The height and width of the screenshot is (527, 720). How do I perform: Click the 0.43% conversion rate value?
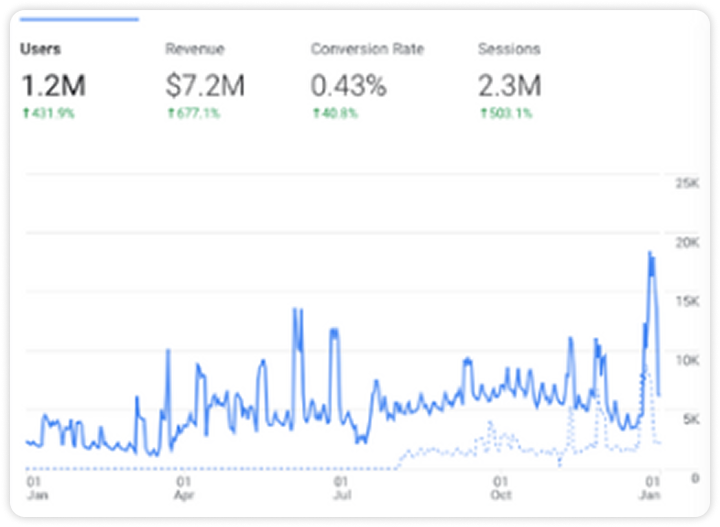tap(348, 86)
